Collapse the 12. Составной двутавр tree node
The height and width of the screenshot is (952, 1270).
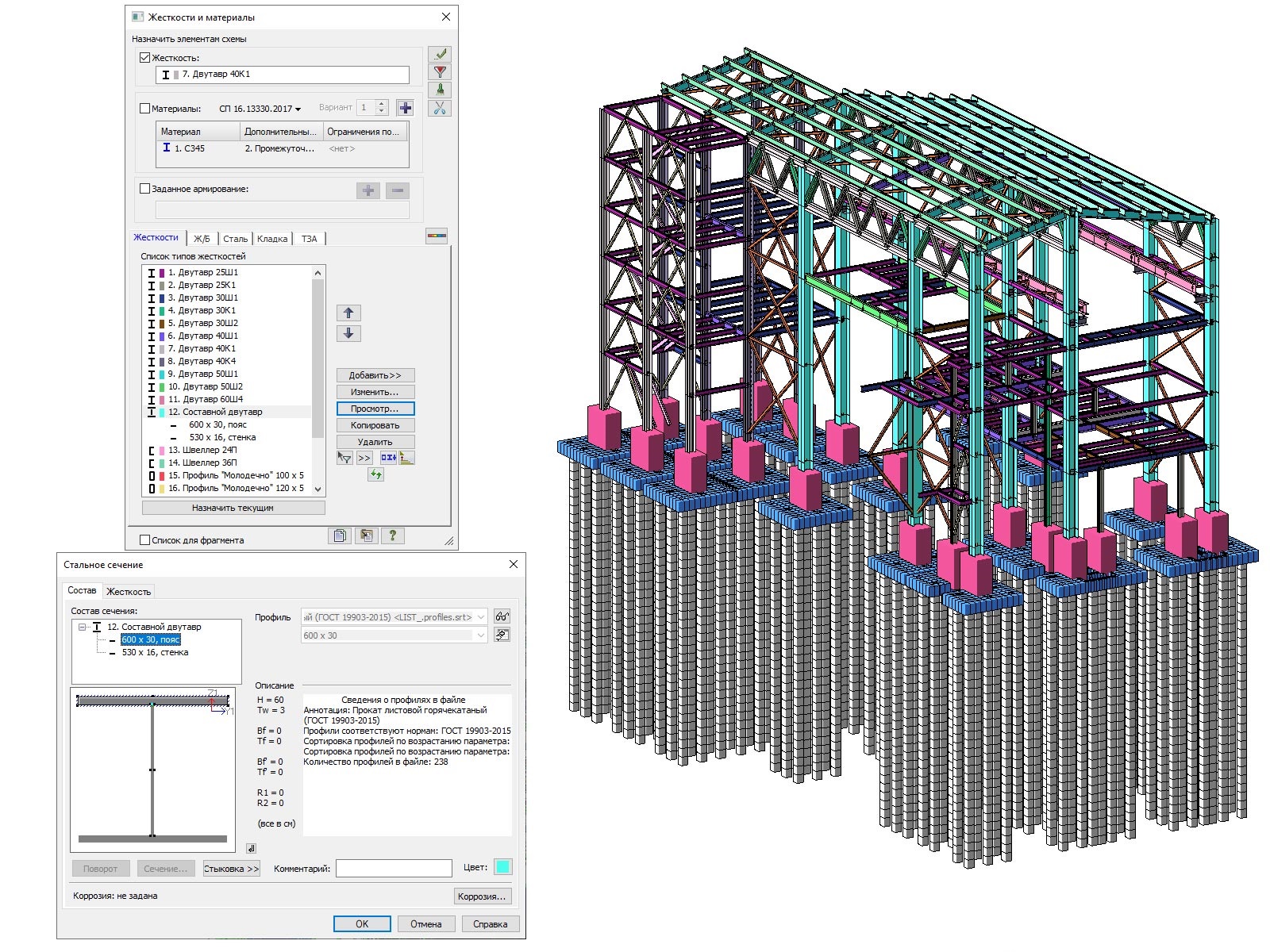point(82,627)
